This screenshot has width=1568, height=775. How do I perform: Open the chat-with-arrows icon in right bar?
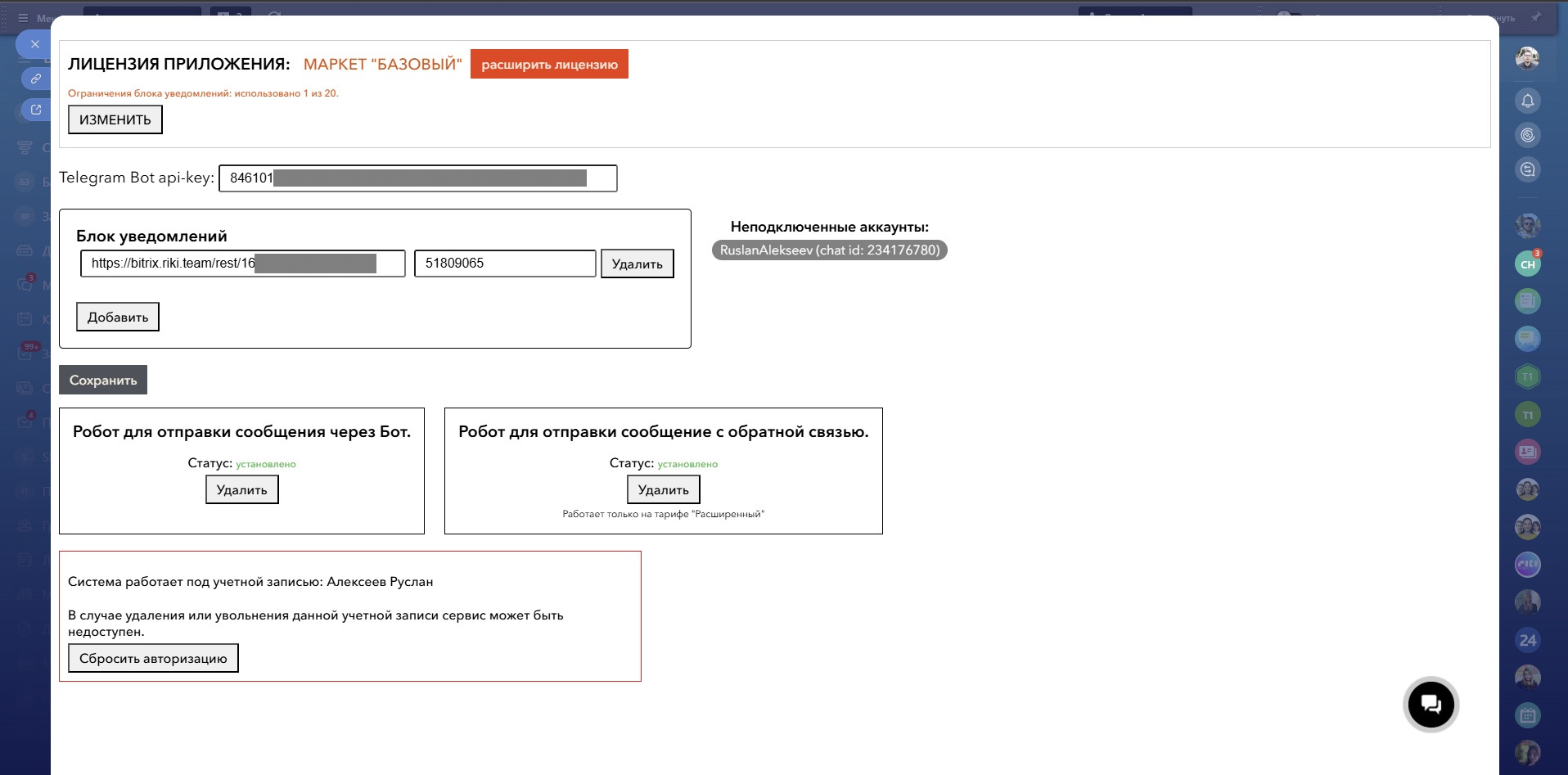pos(1527,169)
